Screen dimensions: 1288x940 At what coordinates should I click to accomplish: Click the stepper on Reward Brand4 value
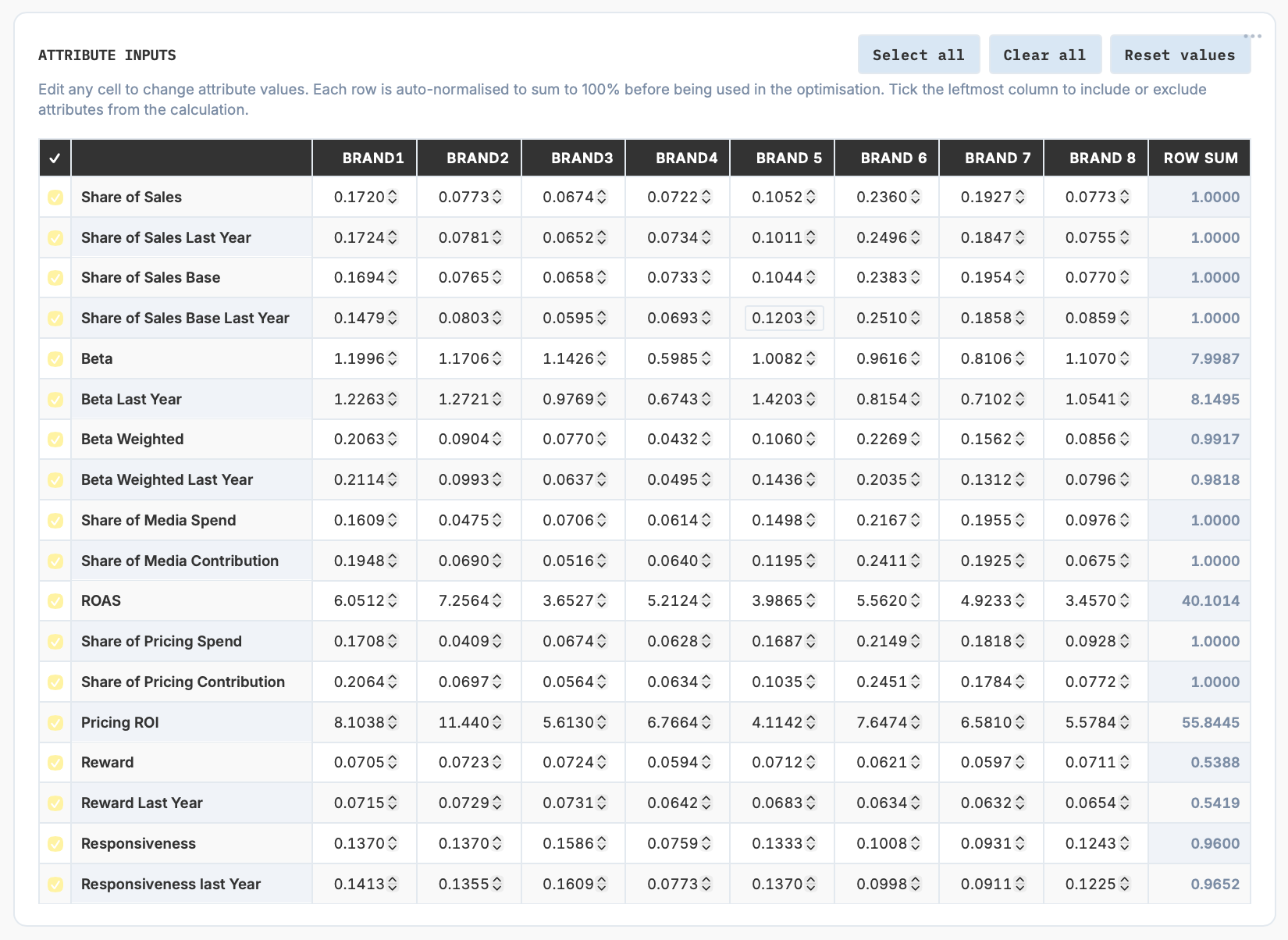pos(706,763)
